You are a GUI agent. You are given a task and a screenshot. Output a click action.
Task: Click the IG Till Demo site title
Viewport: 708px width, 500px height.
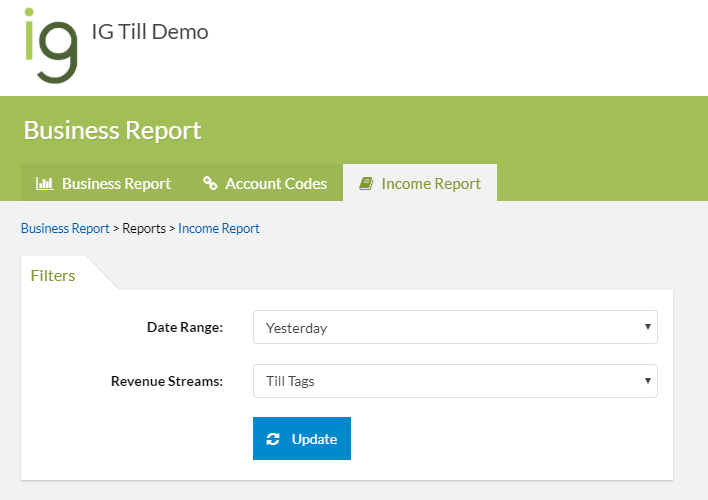[x=150, y=32]
